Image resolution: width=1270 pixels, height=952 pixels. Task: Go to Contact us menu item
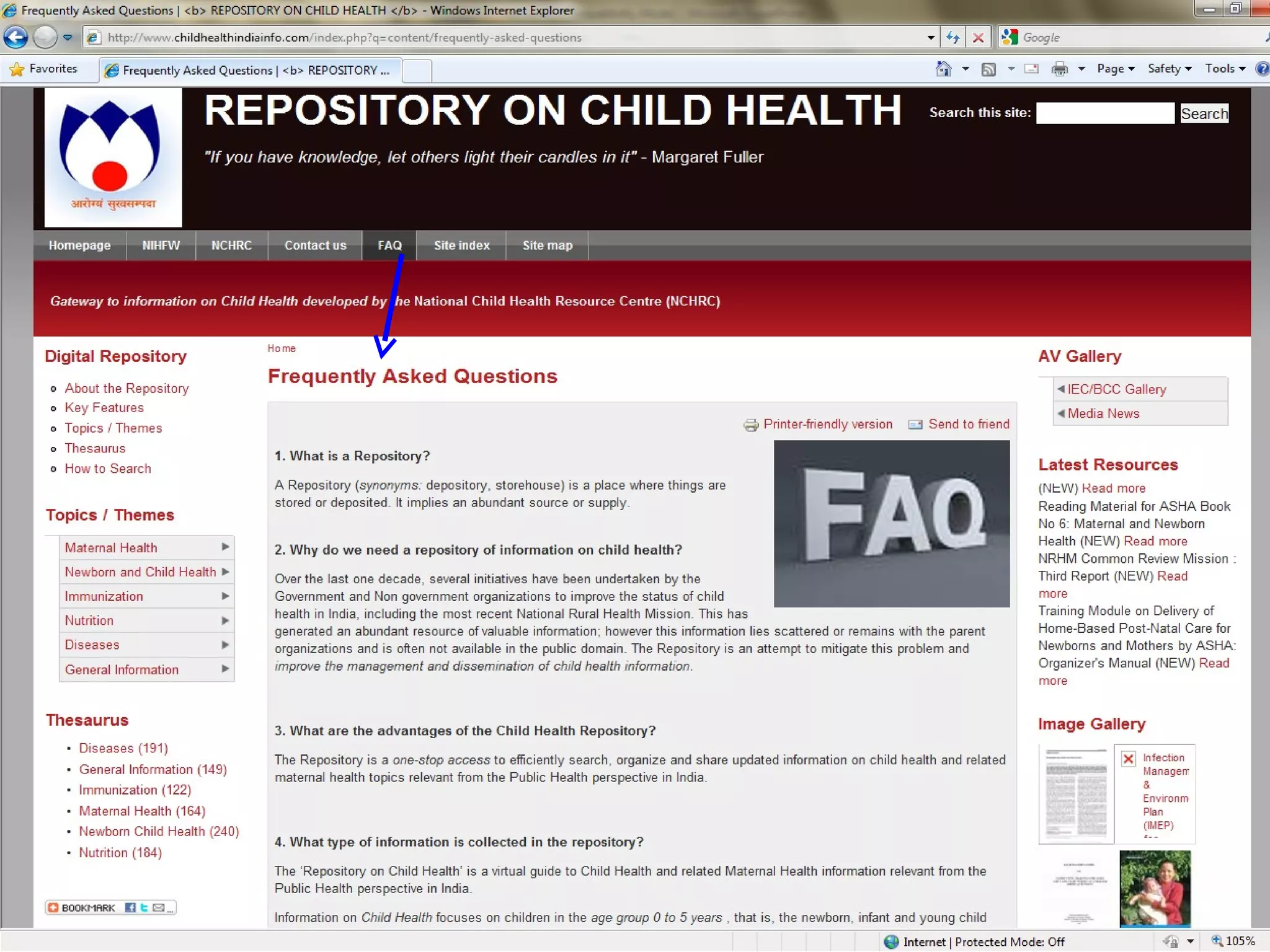point(315,245)
